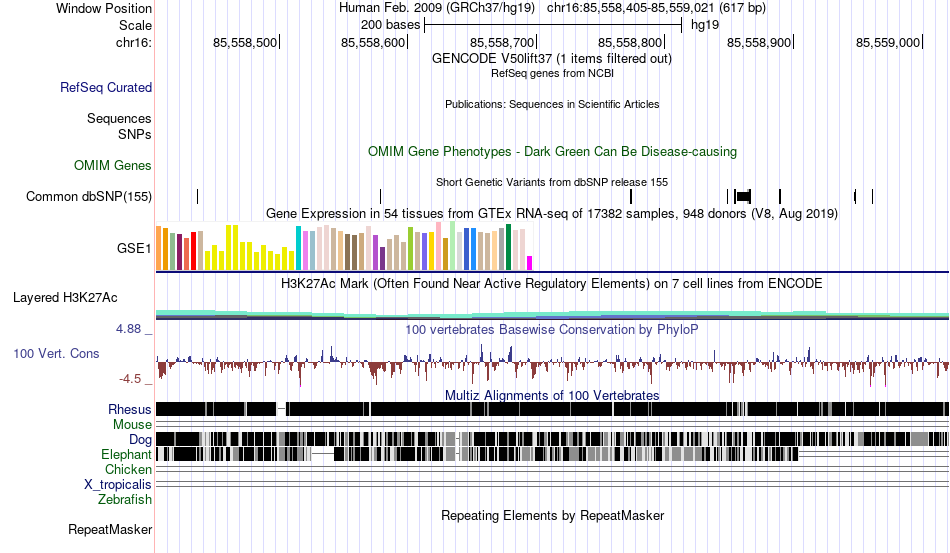
Task: Select the Rhesus alignment label
Action: pos(130,409)
